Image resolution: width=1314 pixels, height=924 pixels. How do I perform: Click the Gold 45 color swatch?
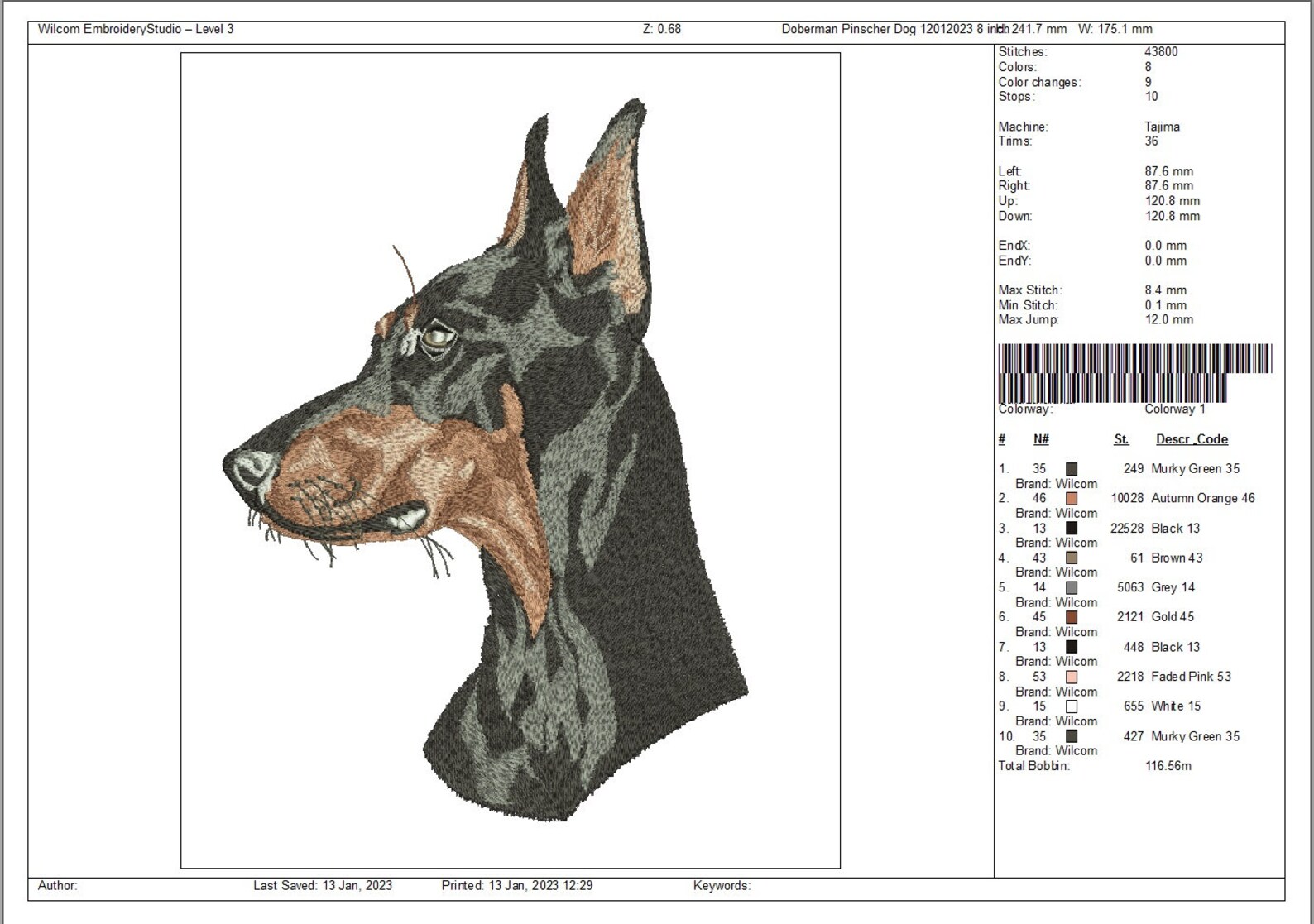[x=1072, y=617]
